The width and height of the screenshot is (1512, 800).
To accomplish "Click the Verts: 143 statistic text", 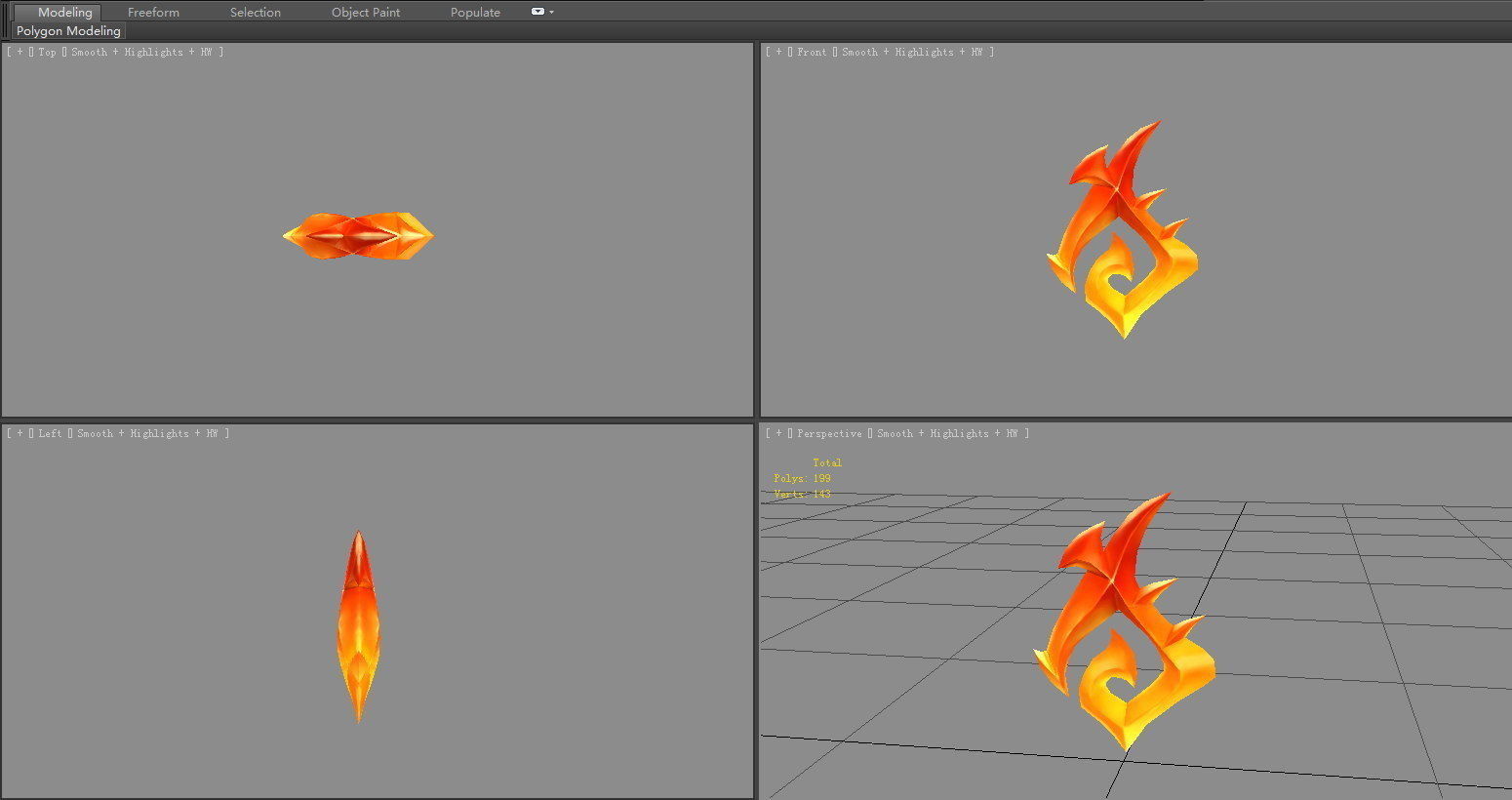I will coord(802,495).
